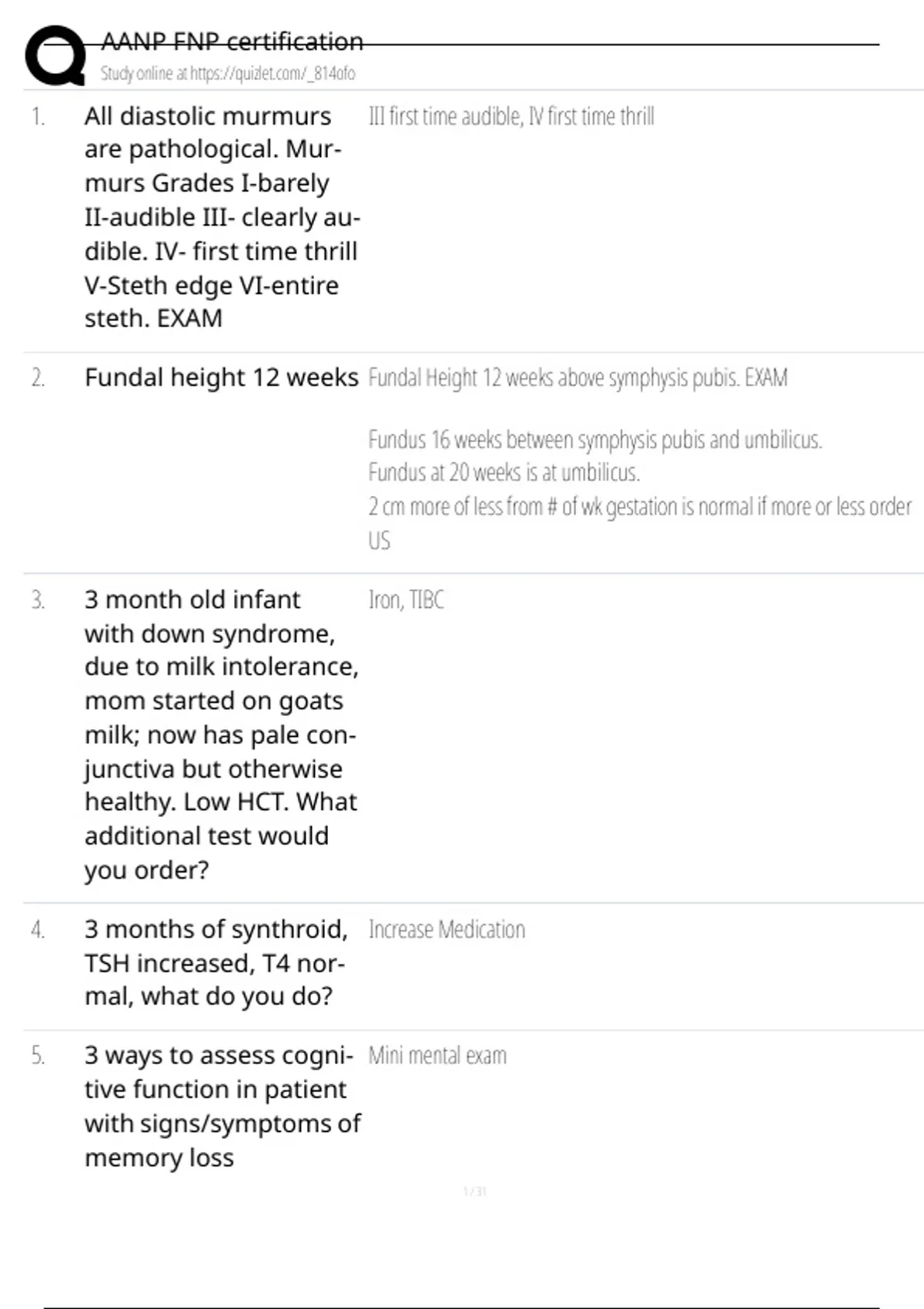Viewport: 924px width, 1309px height.
Task: Click item number 1 in the list
Action: pyautogui.click(x=38, y=116)
